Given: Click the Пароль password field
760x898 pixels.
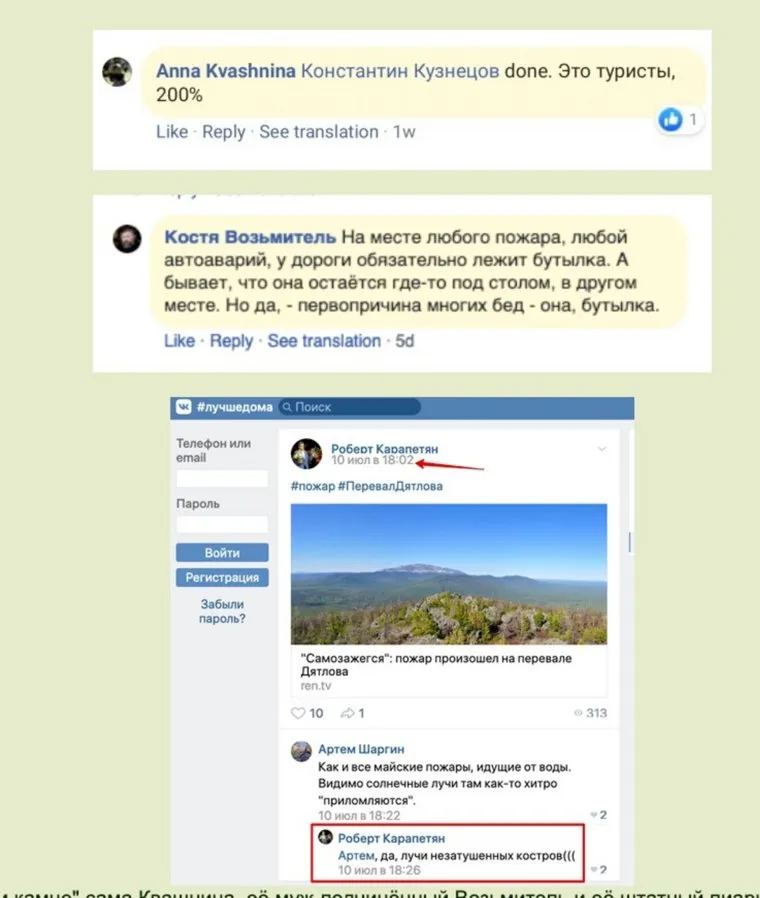Looking at the screenshot, I should 222,524.
